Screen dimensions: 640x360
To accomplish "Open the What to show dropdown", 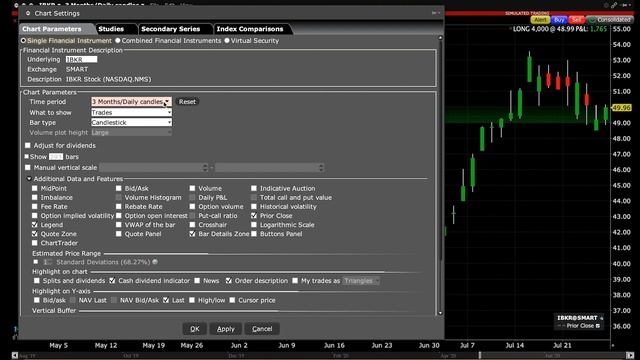I will point(131,112).
